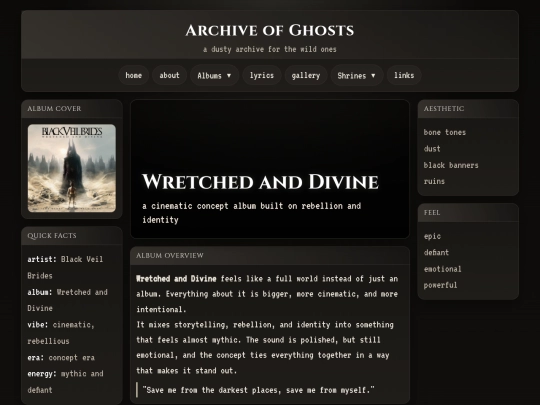
Task: Select the 'emotional' feel entry
Action: coord(443,269)
